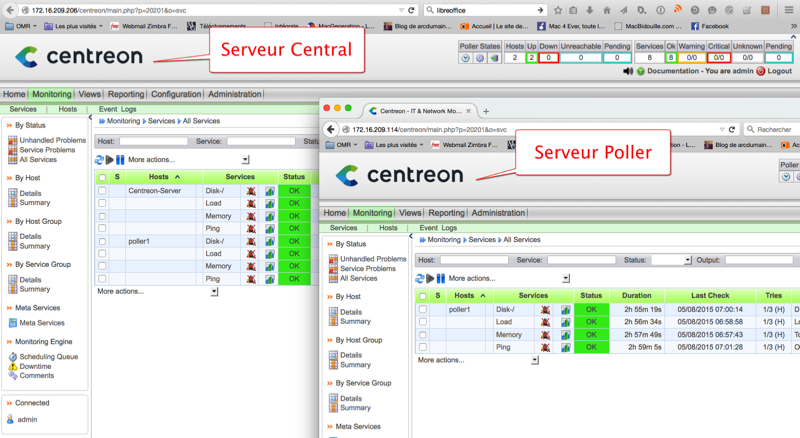Switch to the Reporting tab in the poller window
800x438 pixels.
(x=446, y=213)
